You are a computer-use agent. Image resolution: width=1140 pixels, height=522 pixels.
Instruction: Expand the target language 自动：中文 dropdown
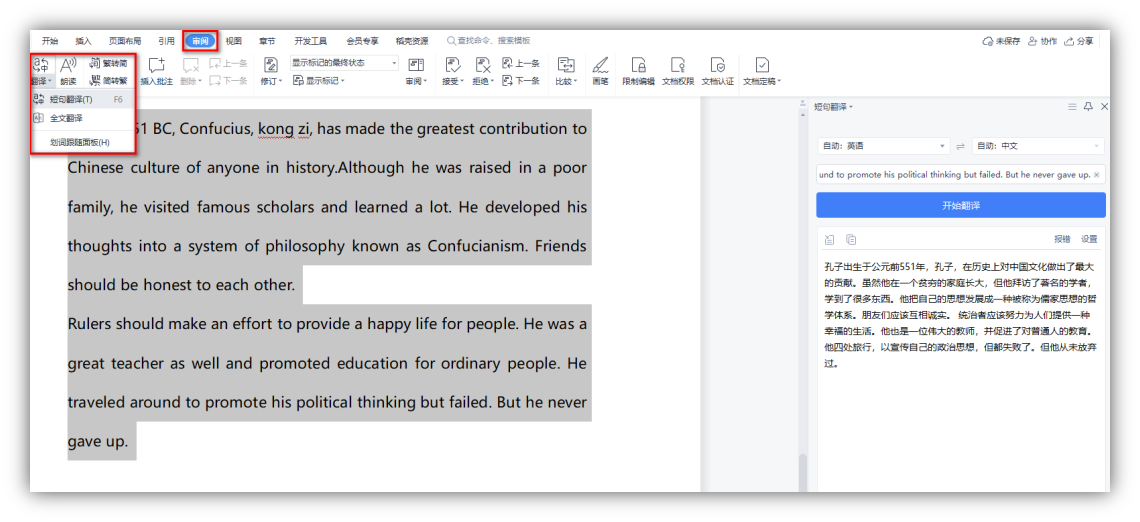click(x=1039, y=146)
